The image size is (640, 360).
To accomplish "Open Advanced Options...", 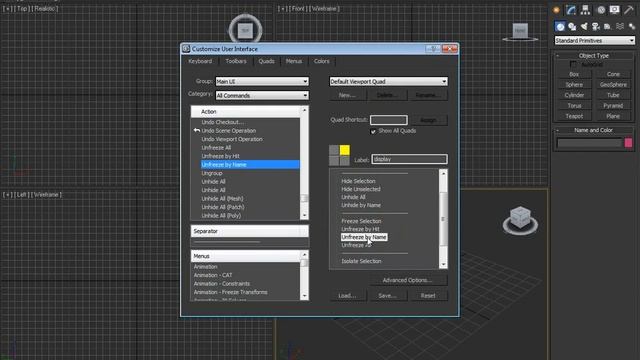I will (x=408, y=280).
